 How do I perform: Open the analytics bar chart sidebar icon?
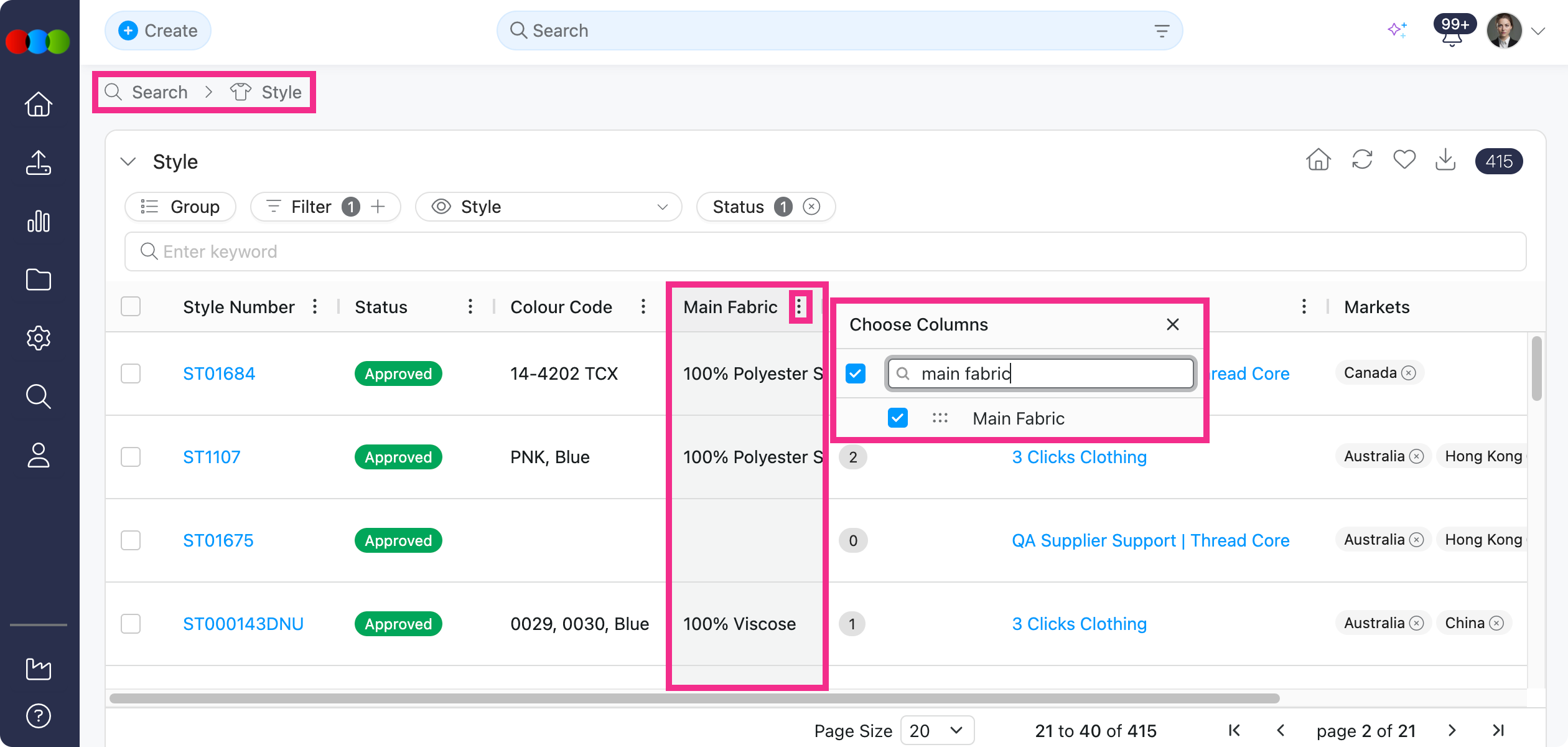[x=39, y=222]
